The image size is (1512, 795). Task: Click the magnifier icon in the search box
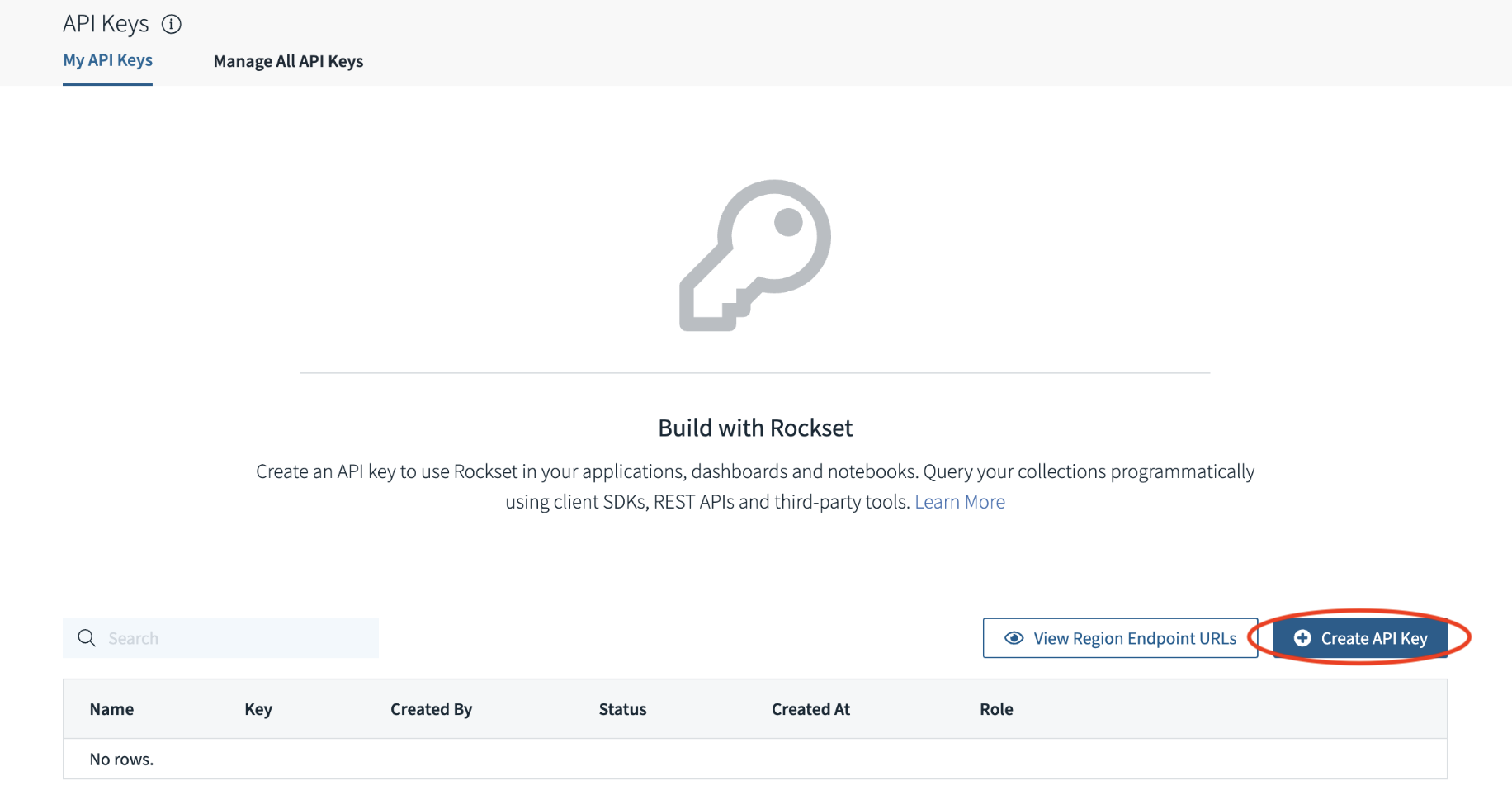[x=87, y=638]
